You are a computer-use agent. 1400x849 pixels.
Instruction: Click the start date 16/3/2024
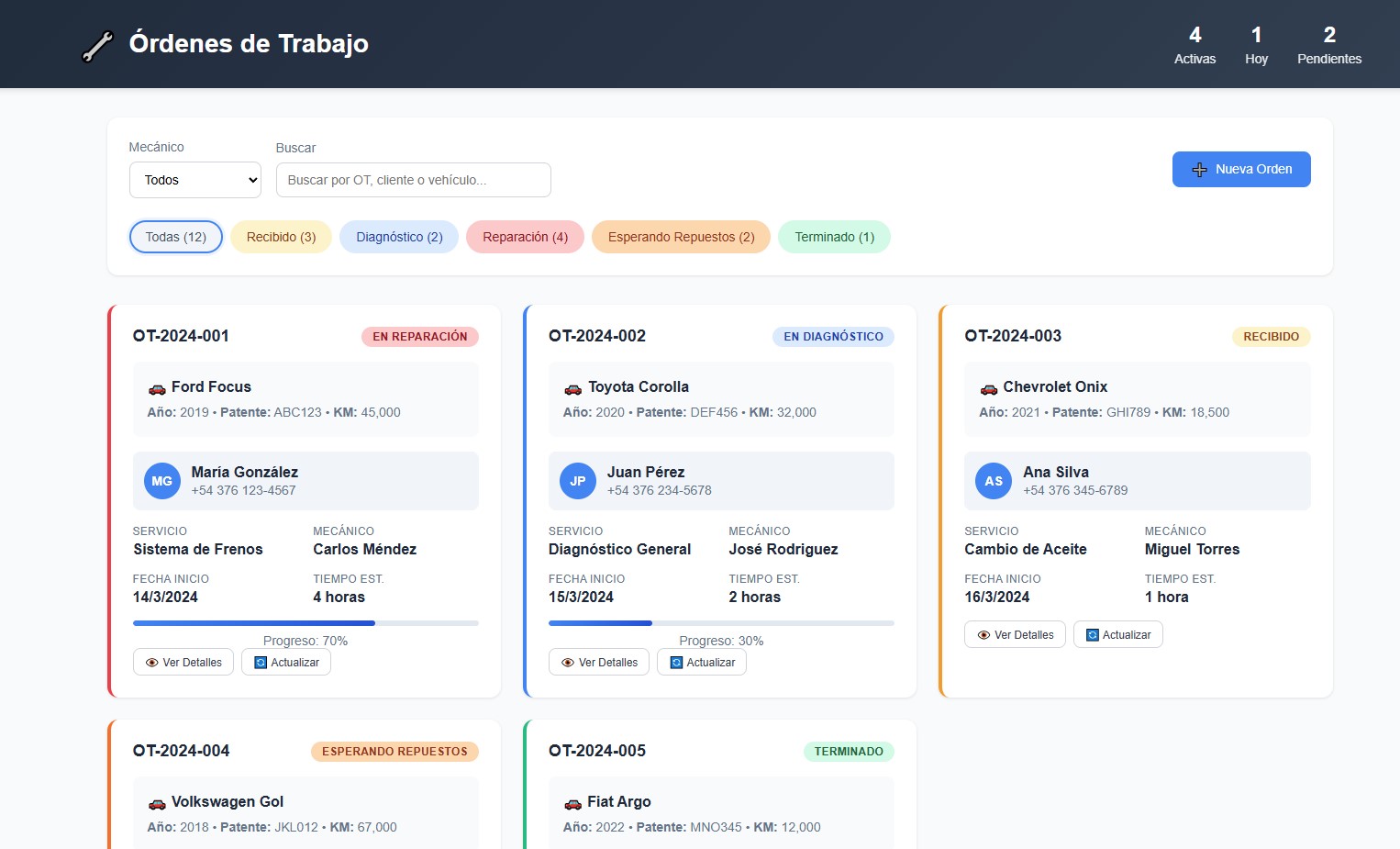click(996, 598)
